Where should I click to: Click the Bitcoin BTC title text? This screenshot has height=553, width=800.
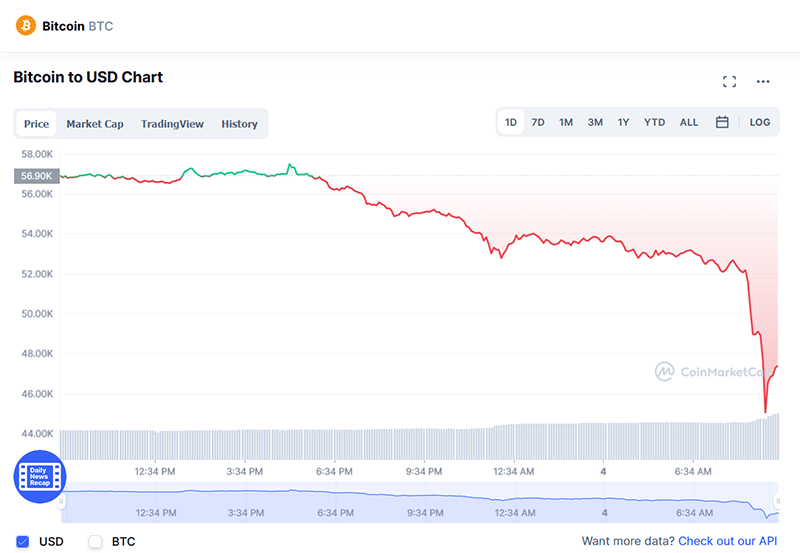coord(78,26)
